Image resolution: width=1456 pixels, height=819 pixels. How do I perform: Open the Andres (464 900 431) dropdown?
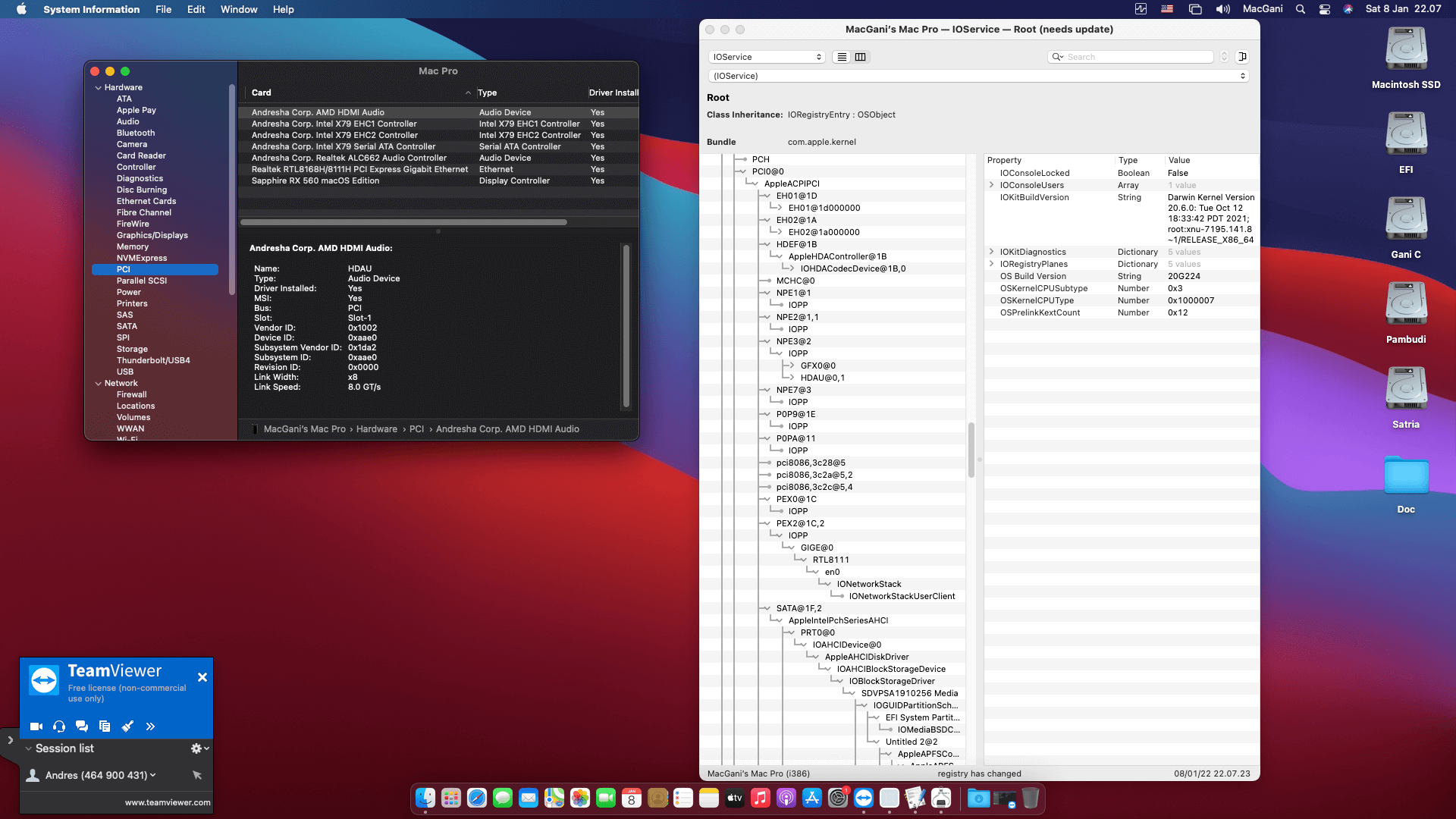pos(152,775)
